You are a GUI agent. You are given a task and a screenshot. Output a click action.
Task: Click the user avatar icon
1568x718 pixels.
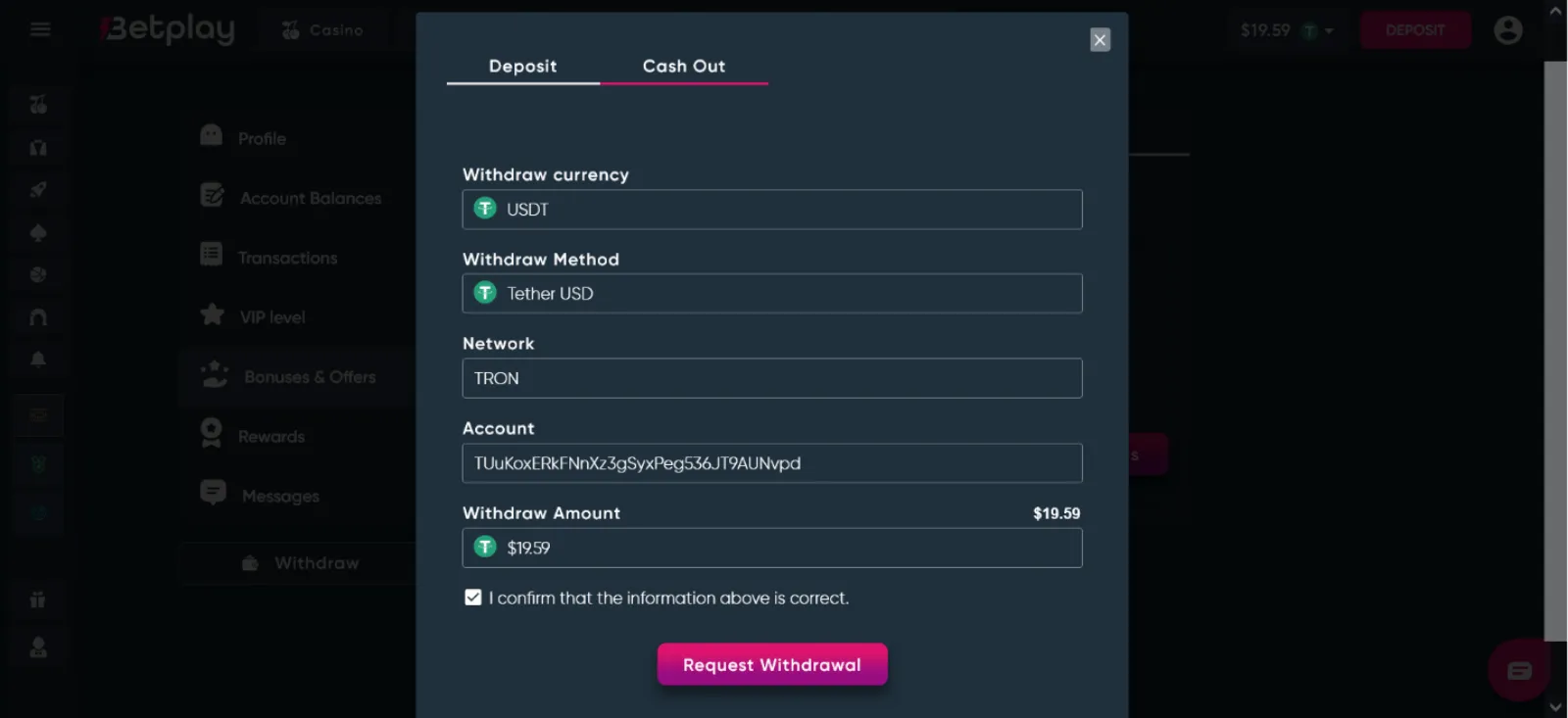tap(1508, 30)
